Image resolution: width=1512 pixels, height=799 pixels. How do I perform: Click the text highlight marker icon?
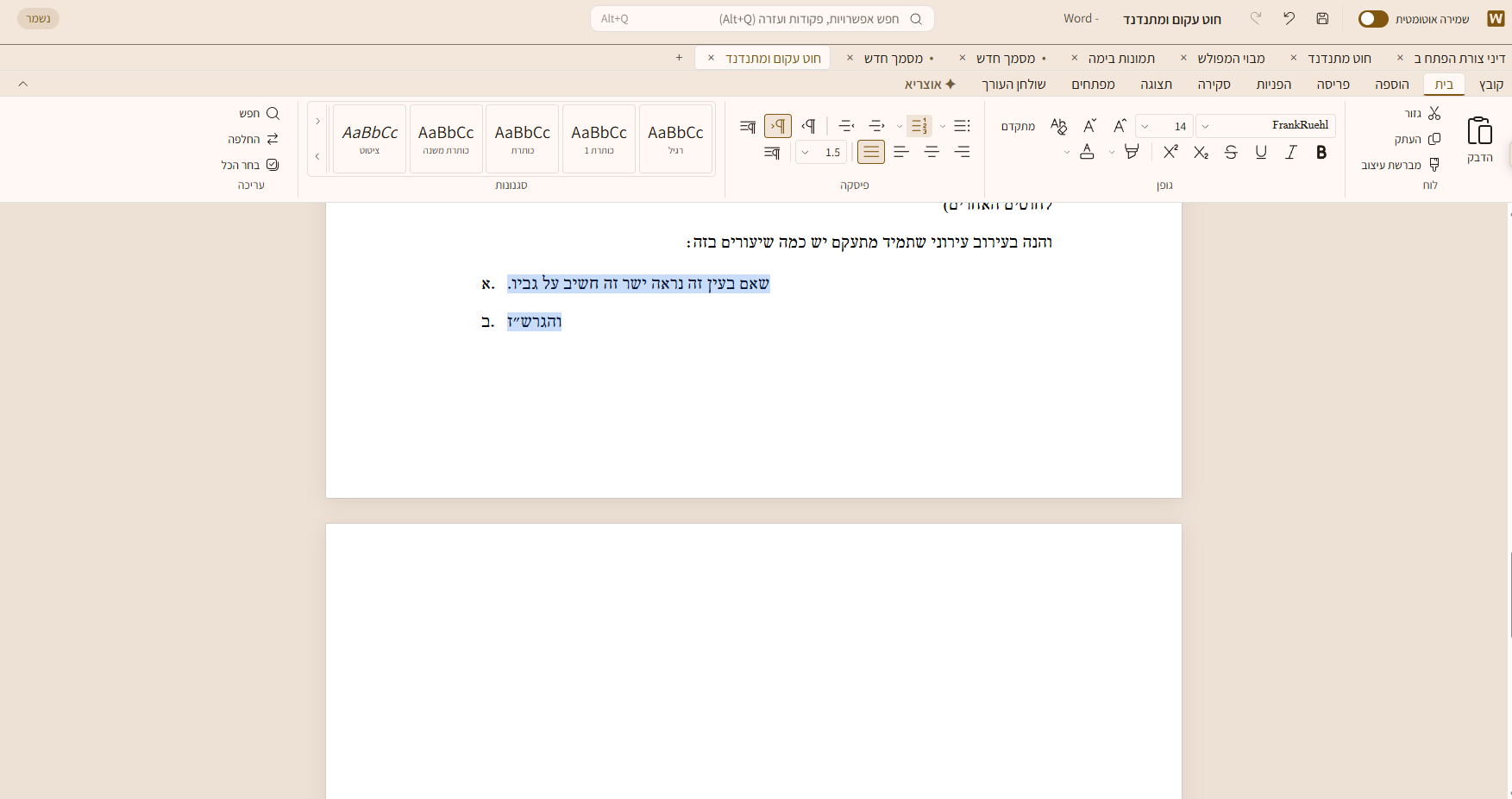click(x=1132, y=152)
